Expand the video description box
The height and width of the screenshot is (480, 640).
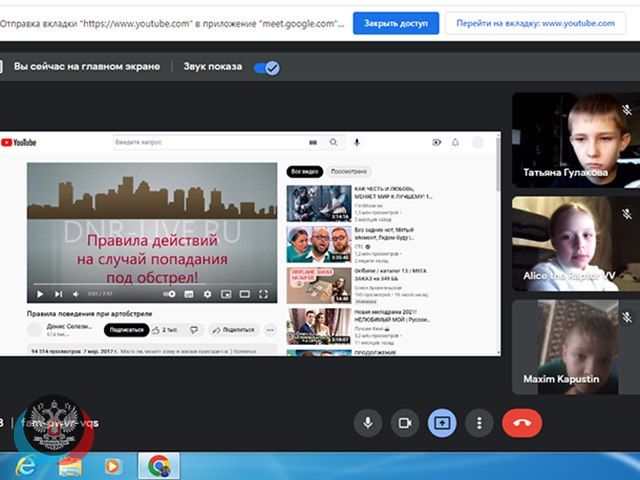[152, 350]
